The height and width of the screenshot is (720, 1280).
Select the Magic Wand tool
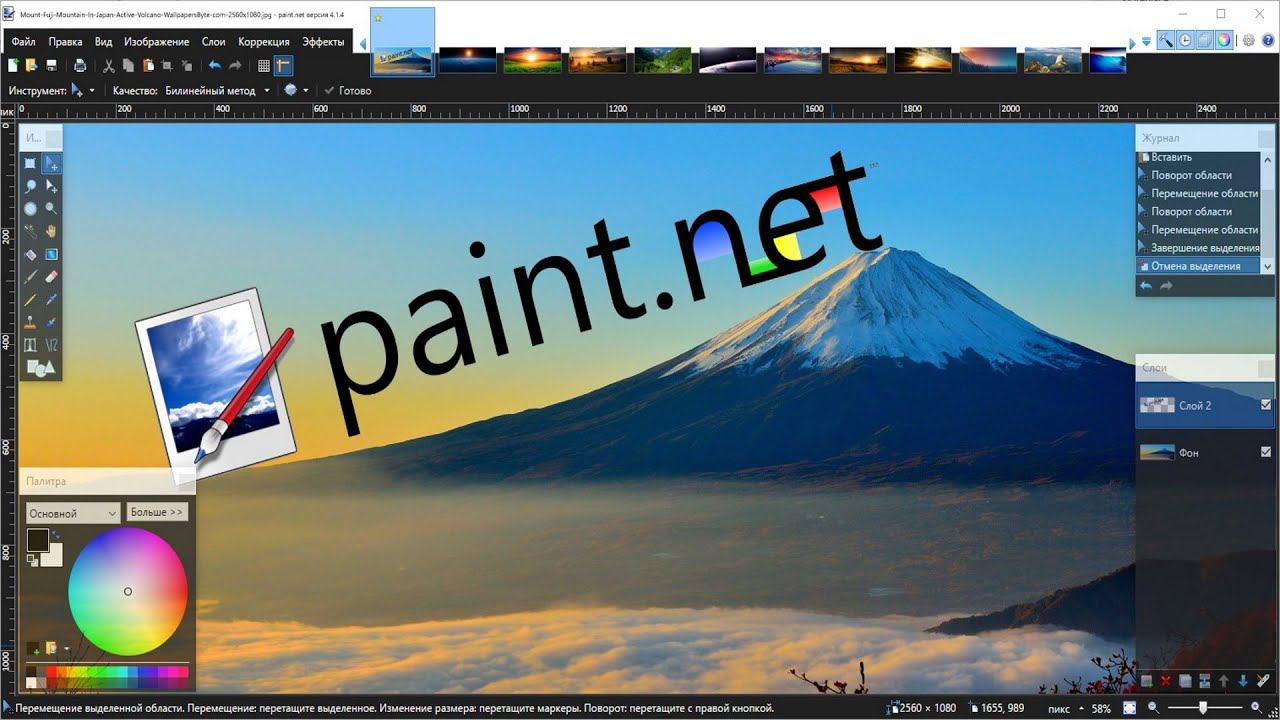pos(31,232)
